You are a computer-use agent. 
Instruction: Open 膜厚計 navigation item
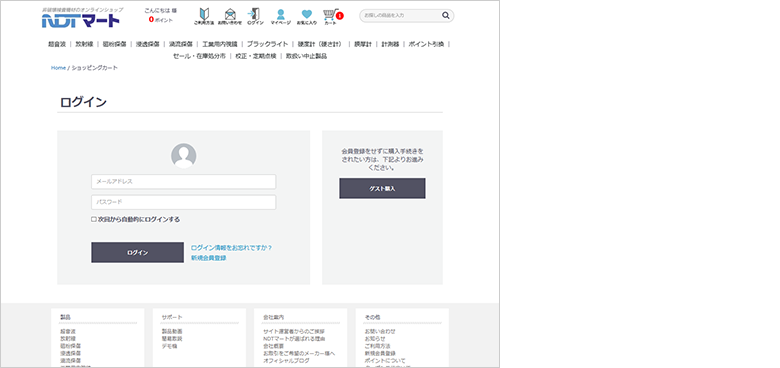(363, 44)
